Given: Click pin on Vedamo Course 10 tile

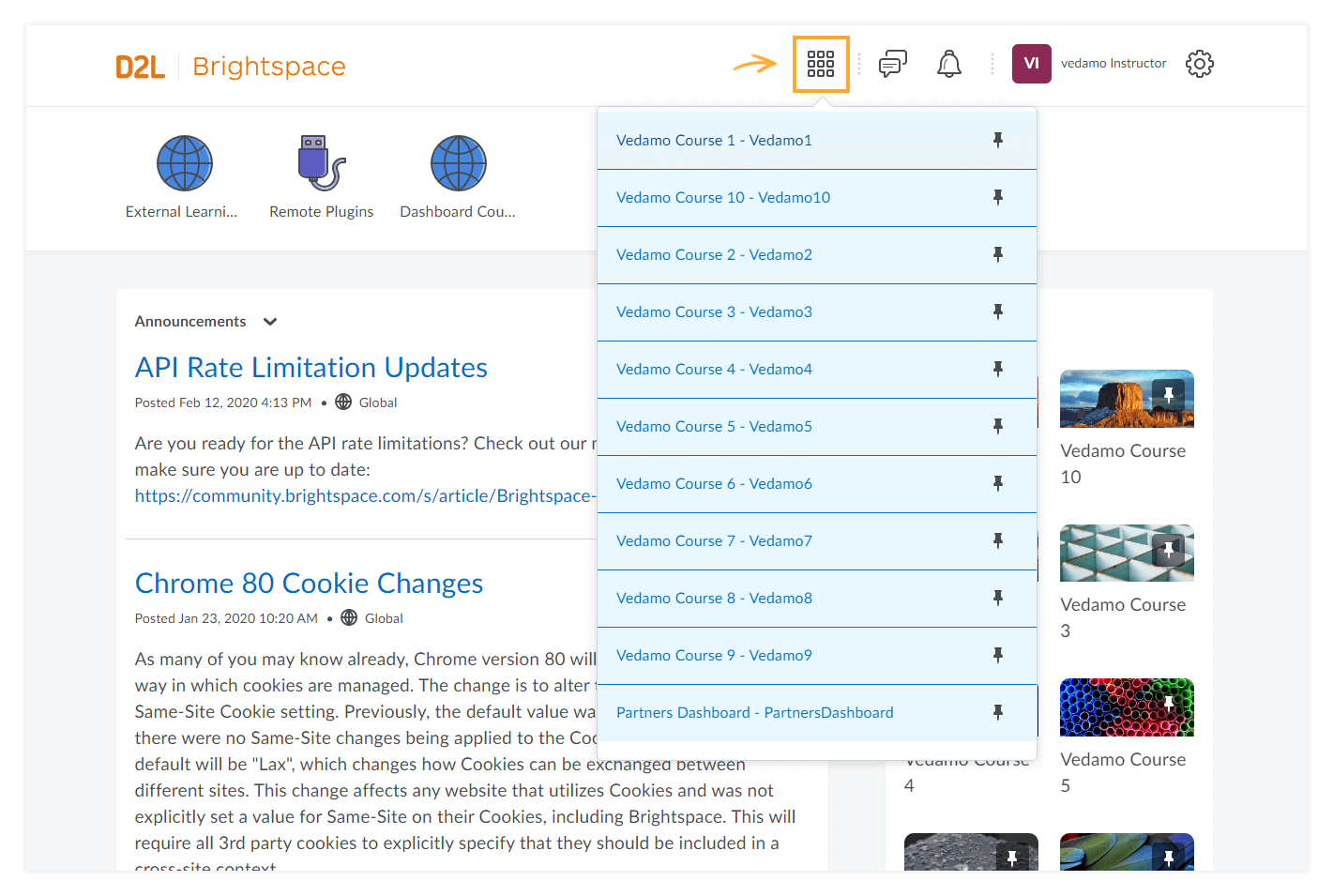Looking at the screenshot, I should click(1169, 395).
